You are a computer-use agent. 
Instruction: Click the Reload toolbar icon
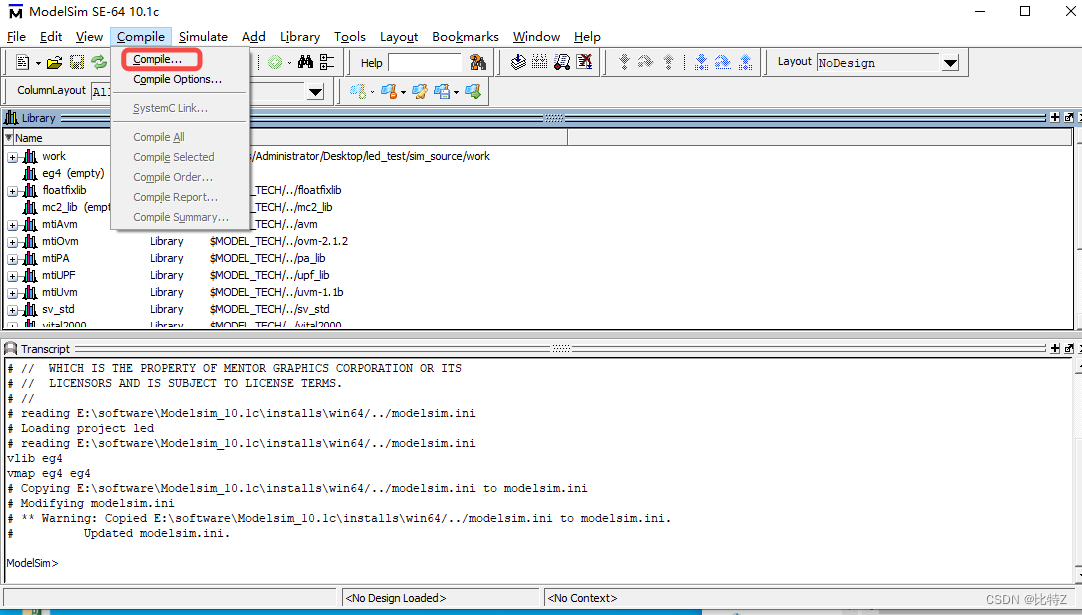97,61
